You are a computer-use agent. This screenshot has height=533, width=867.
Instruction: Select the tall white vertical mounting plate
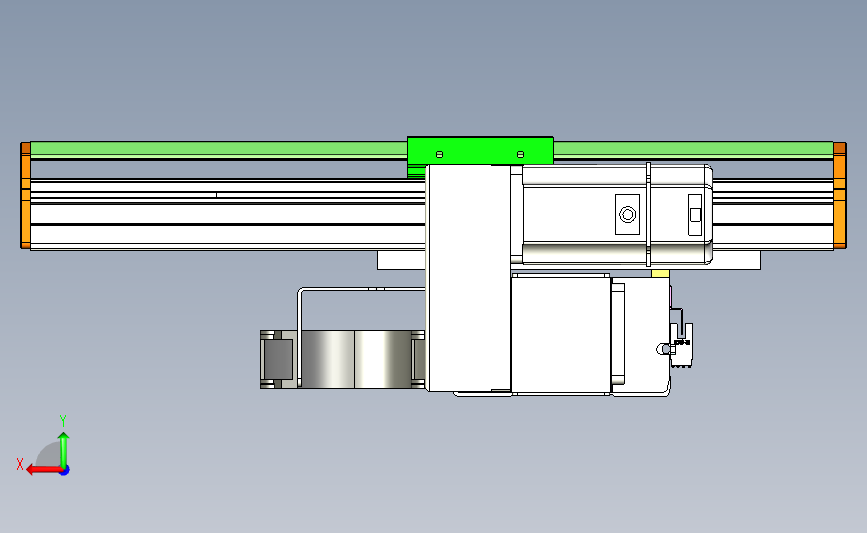coord(468,278)
